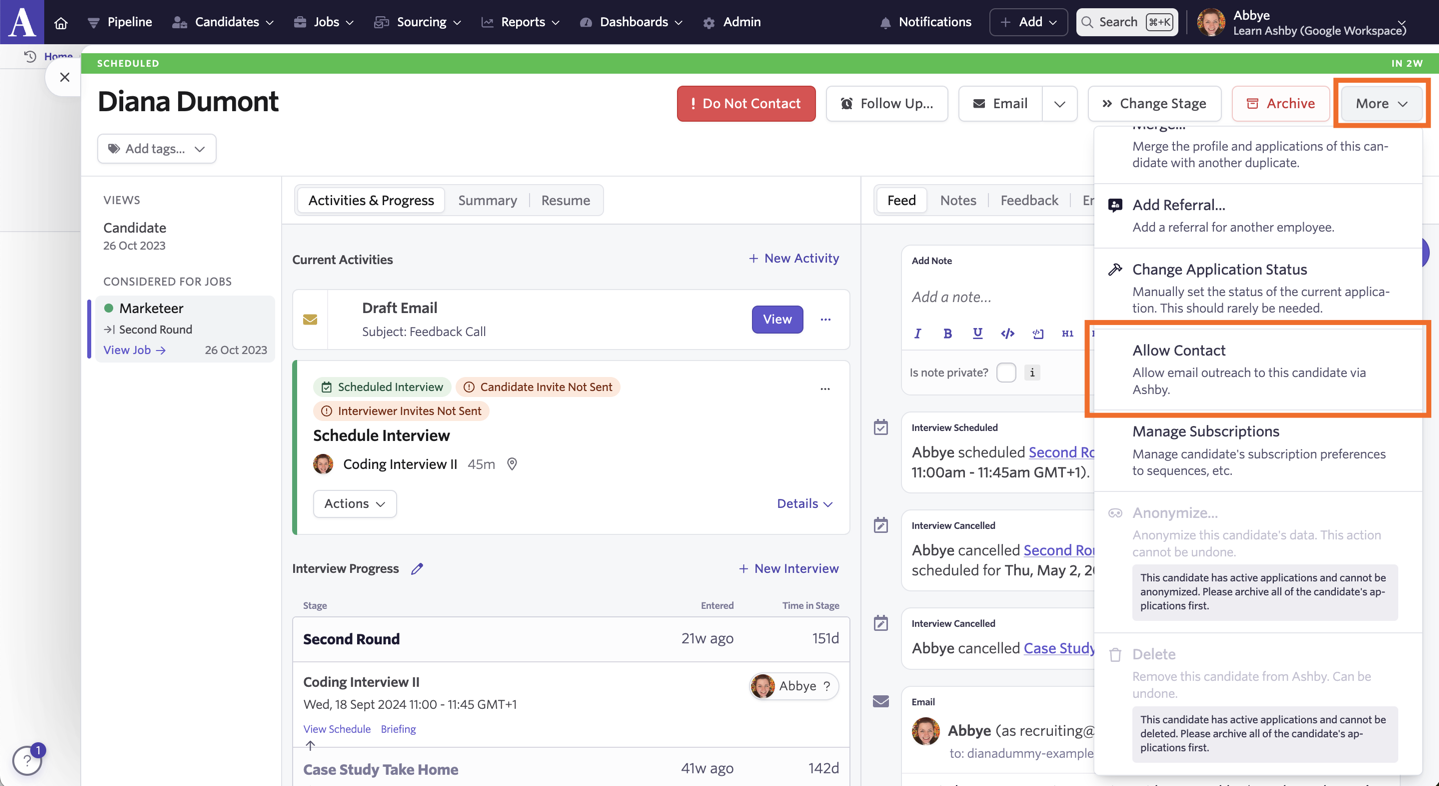Expand the Email button dropdown arrow
The width and height of the screenshot is (1439, 786).
[1059, 104]
